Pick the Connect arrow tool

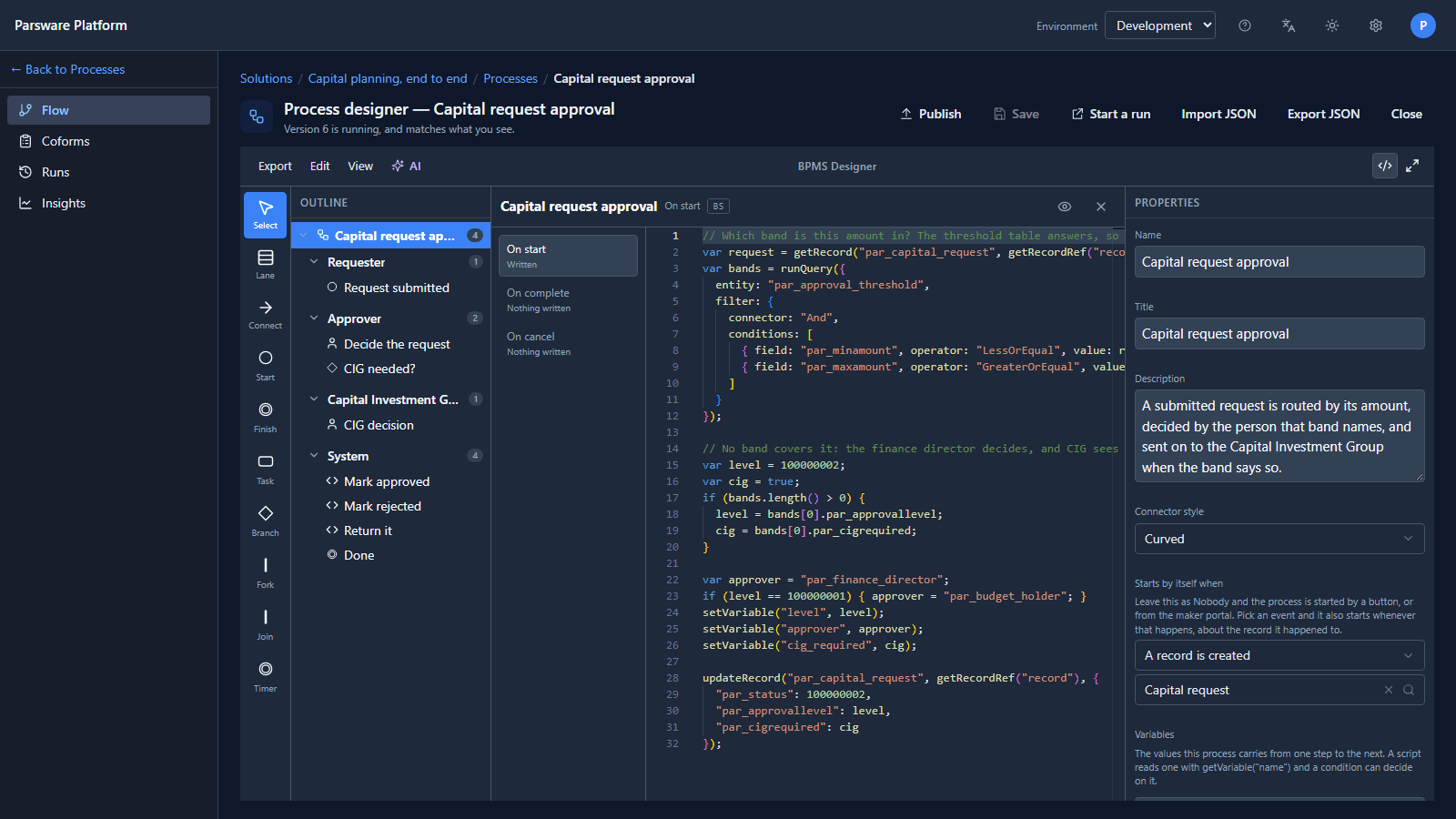[x=265, y=314]
